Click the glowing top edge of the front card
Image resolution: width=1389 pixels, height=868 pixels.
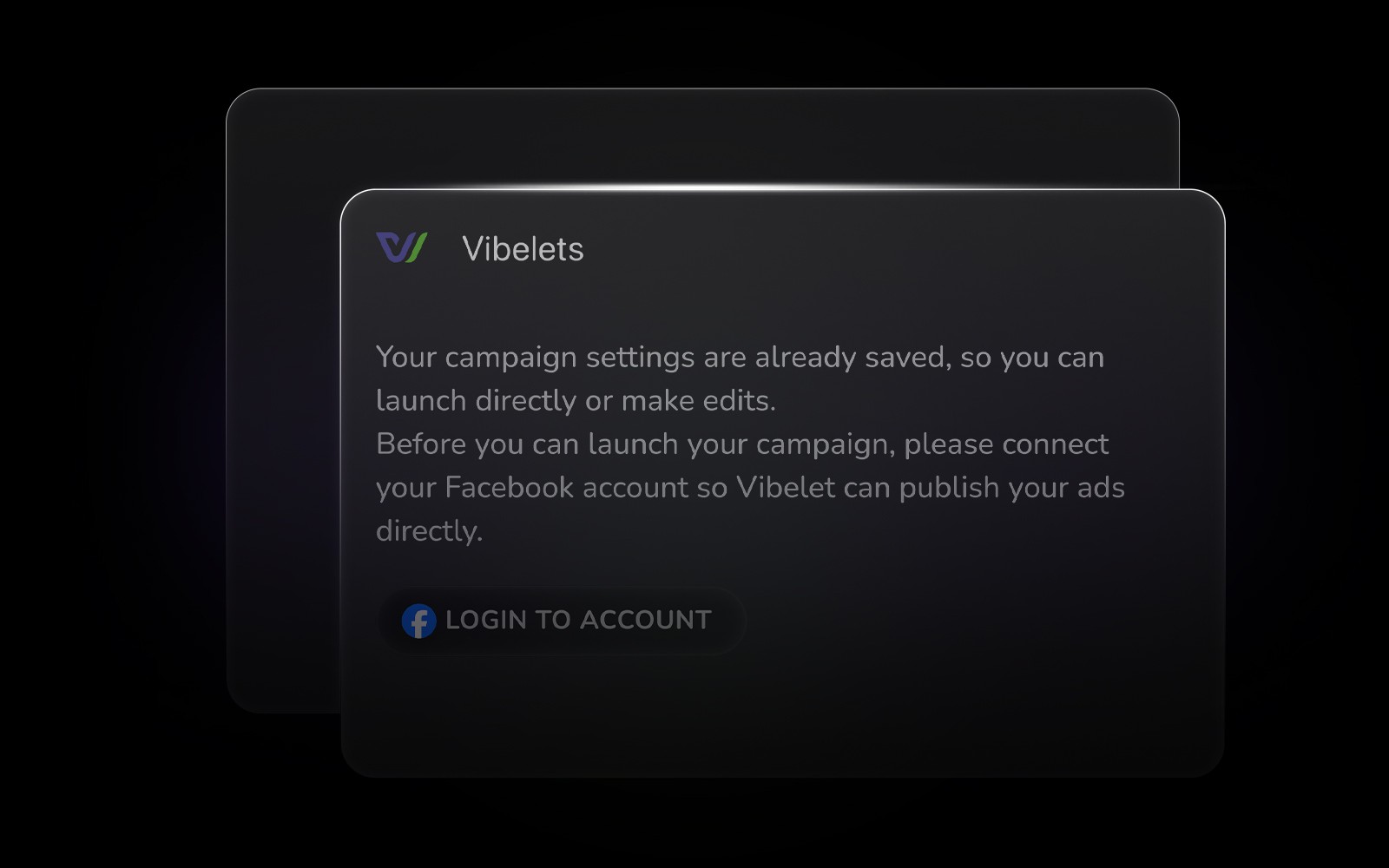781,188
